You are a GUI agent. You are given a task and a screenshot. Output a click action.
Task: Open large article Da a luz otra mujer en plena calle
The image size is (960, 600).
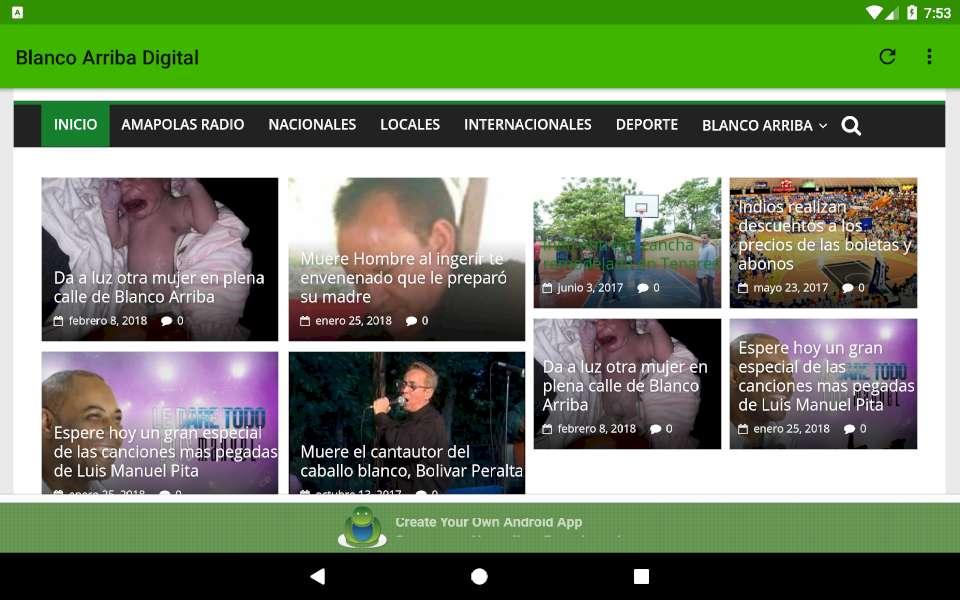[160, 259]
